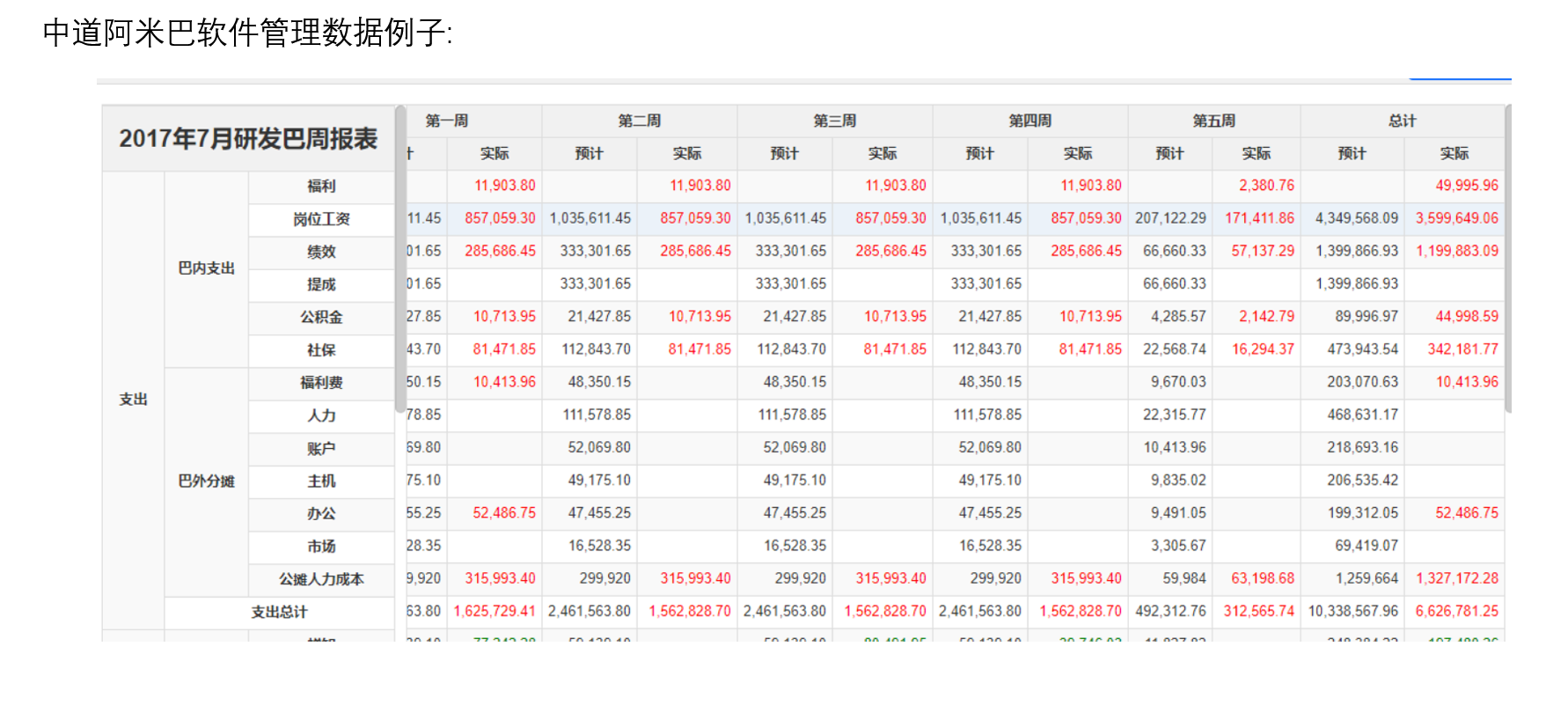This screenshot has width=1568, height=705.
Task: Click the total cell 89,996.97
Action: tap(1352, 316)
